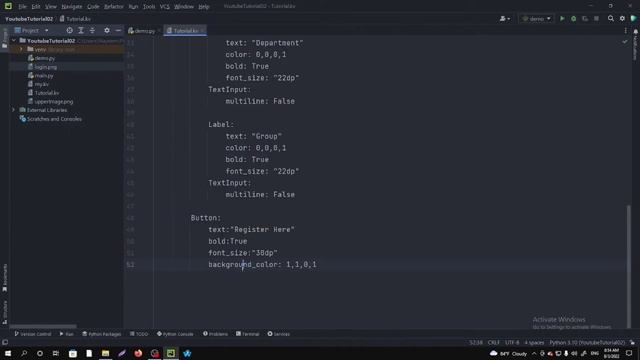The width and height of the screenshot is (640, 360).
Task: Open Notifications bell on right sidebar
Action: coord(636,32)
